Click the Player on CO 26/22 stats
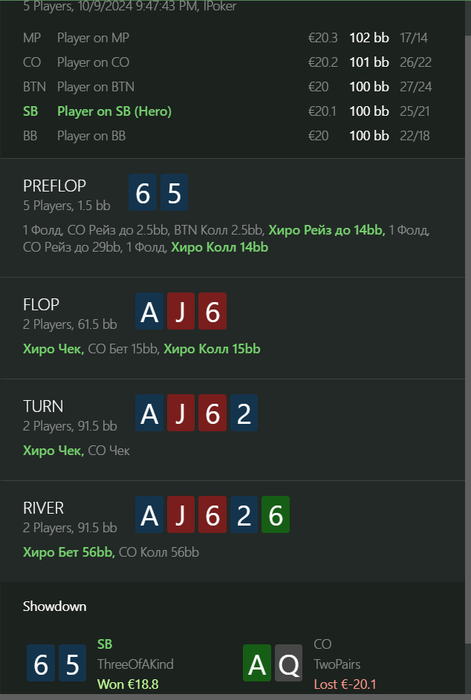 click(416, 62)
